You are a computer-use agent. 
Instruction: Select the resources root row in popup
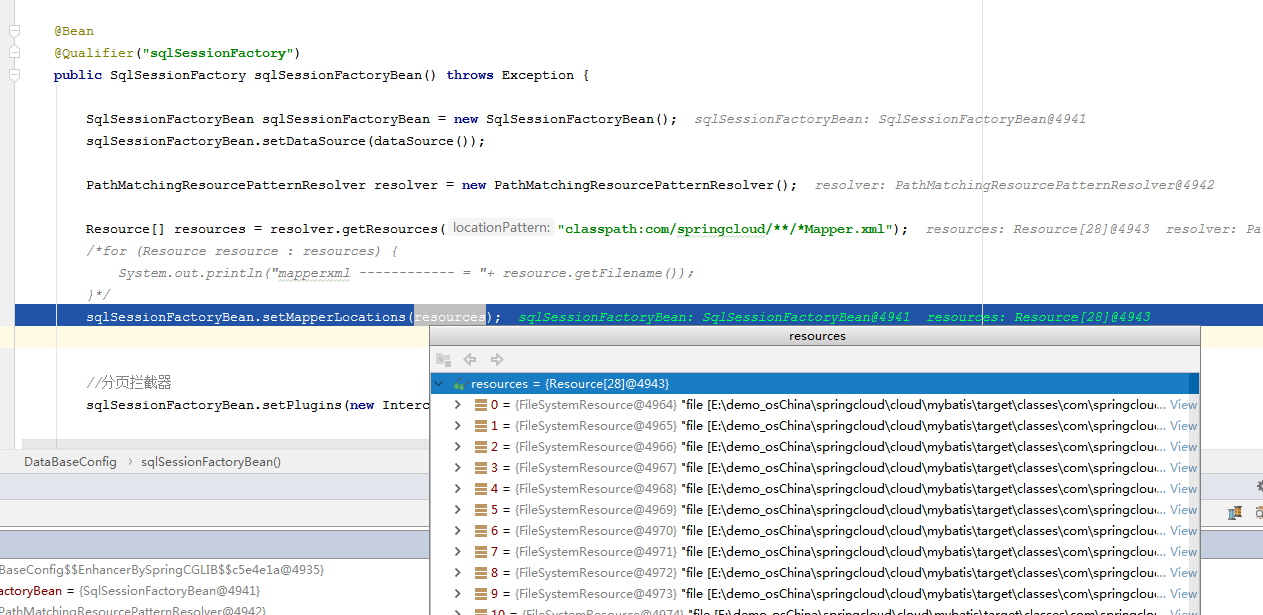click(814, 384)
